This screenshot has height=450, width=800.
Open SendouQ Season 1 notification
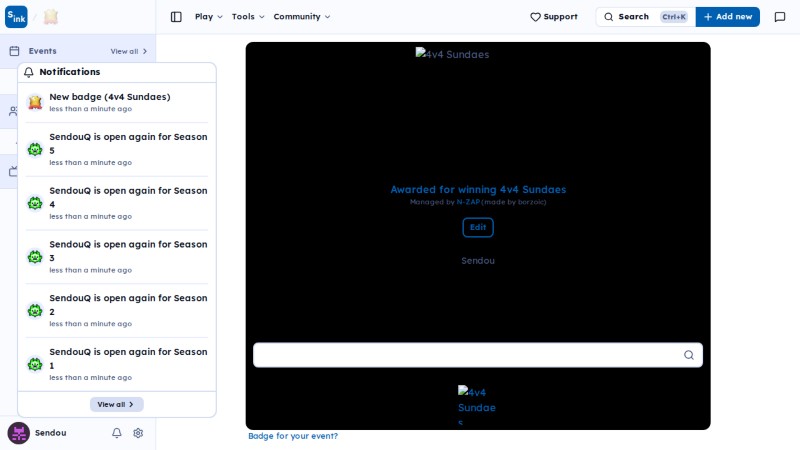(117, 364)
